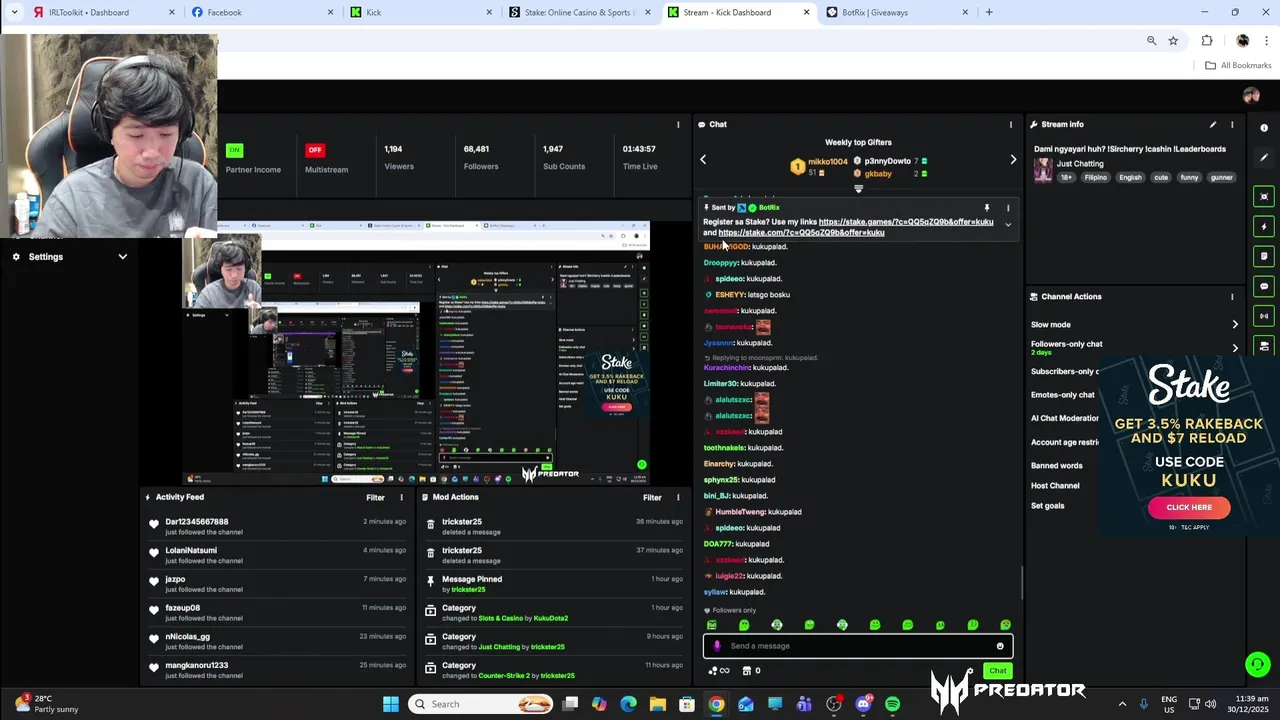Click the Filipino stream tag
The image size is (1280, 720).
(x=1096, y=177)
